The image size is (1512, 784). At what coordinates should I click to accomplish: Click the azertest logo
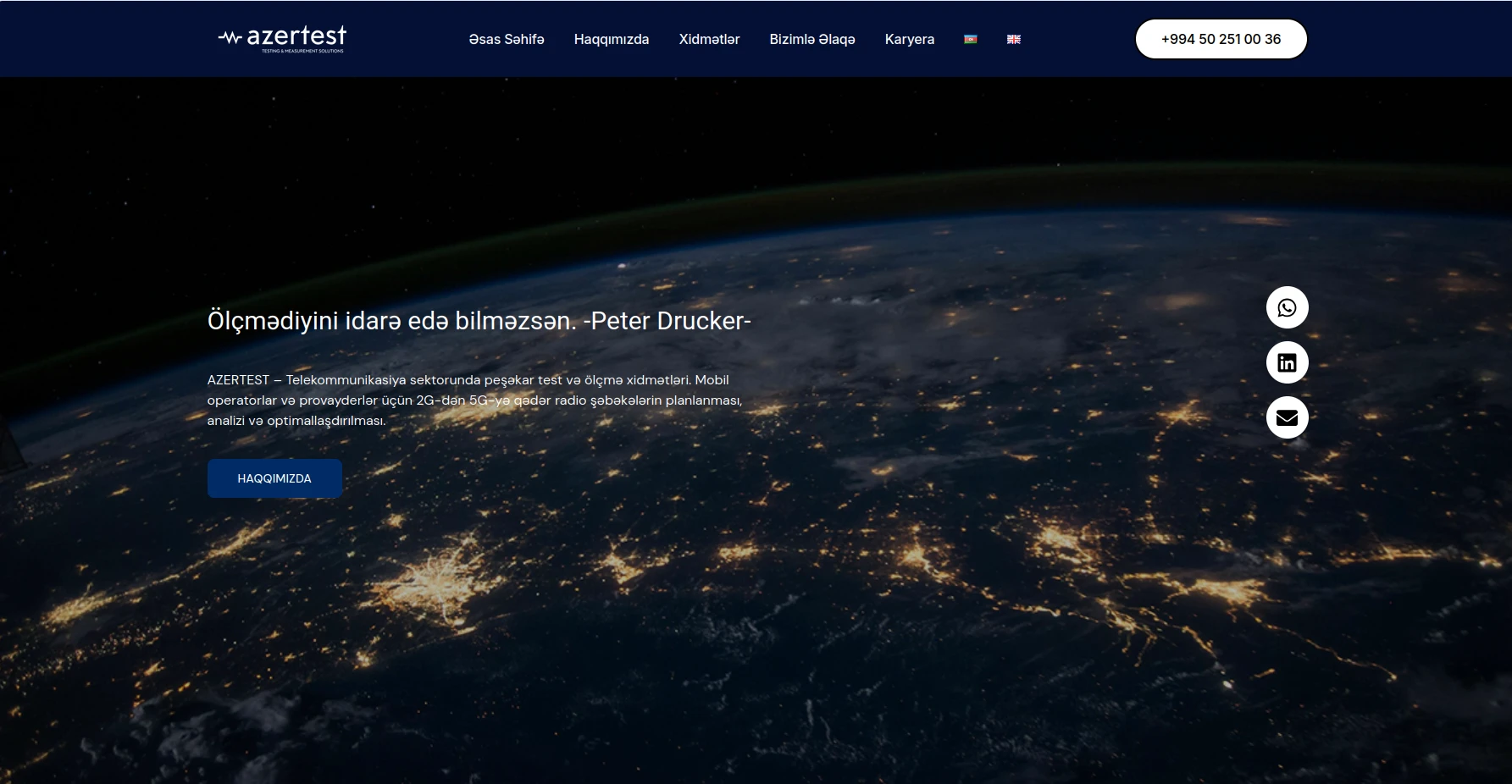(x=282, y=39)
